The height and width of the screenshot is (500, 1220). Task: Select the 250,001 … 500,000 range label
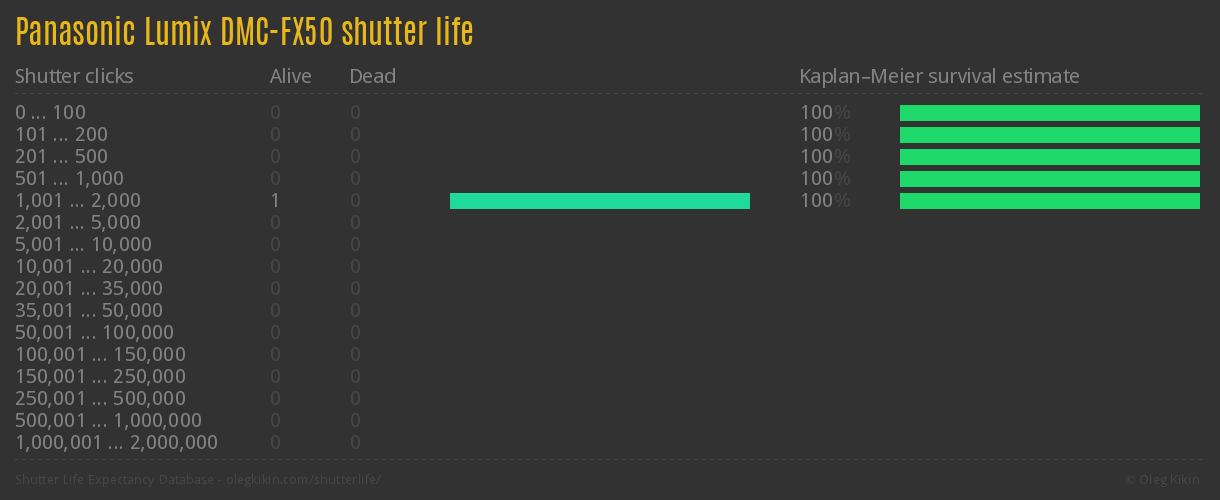pyautogui.click(x=100, y=399)
